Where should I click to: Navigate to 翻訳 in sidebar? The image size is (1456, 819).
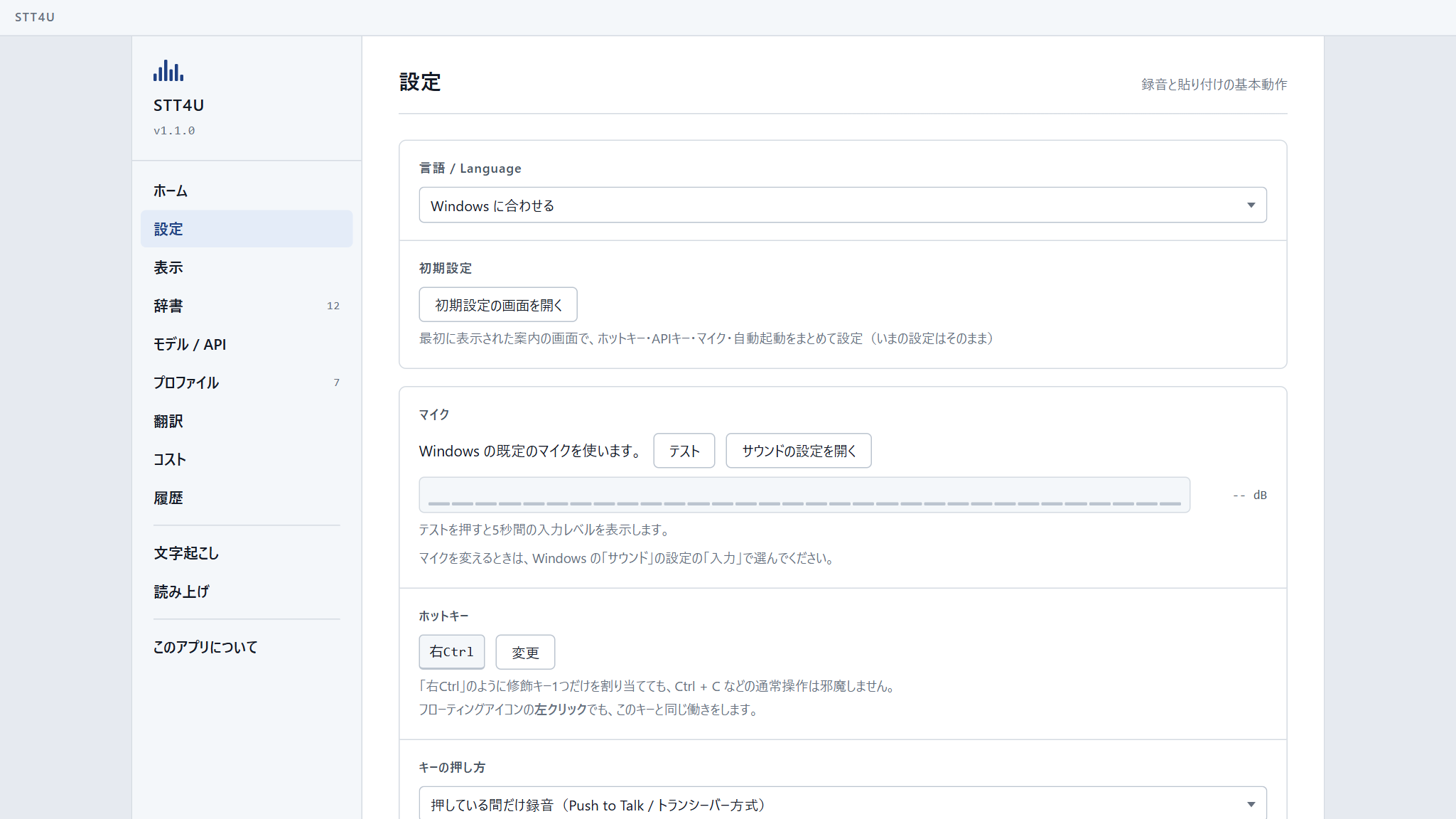(247, 421)
